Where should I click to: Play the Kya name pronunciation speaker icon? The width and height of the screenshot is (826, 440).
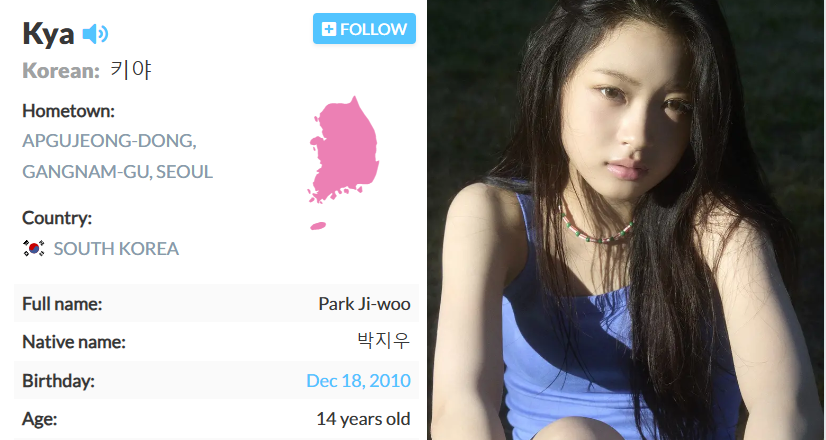point(95,34)
